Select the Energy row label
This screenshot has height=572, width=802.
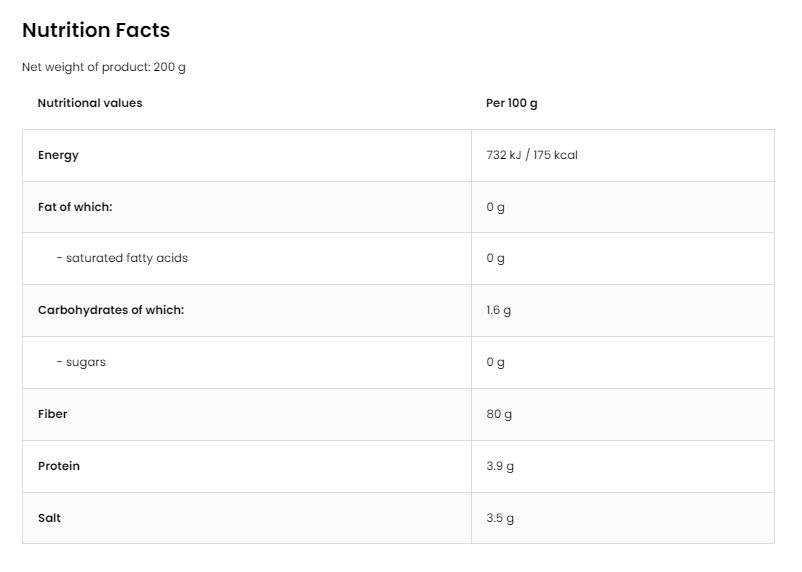pos(58,155)
